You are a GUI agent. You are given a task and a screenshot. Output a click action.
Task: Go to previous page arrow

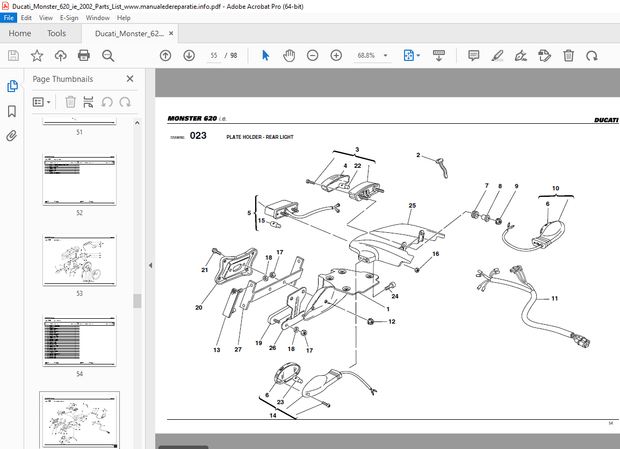(165, 55)
